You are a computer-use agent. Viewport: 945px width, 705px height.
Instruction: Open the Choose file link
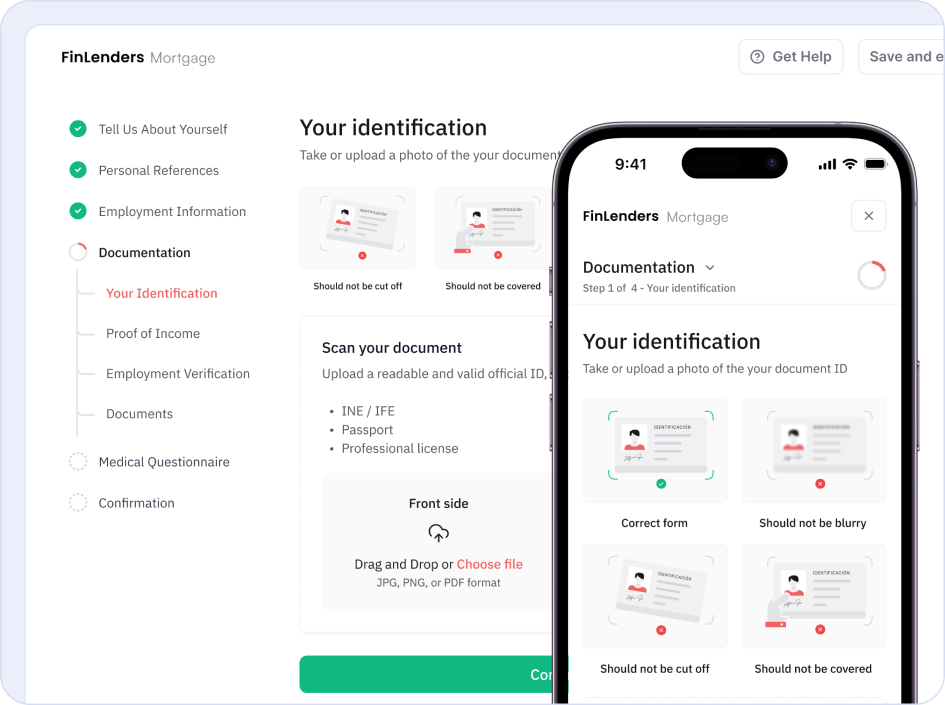click(489, 564)
